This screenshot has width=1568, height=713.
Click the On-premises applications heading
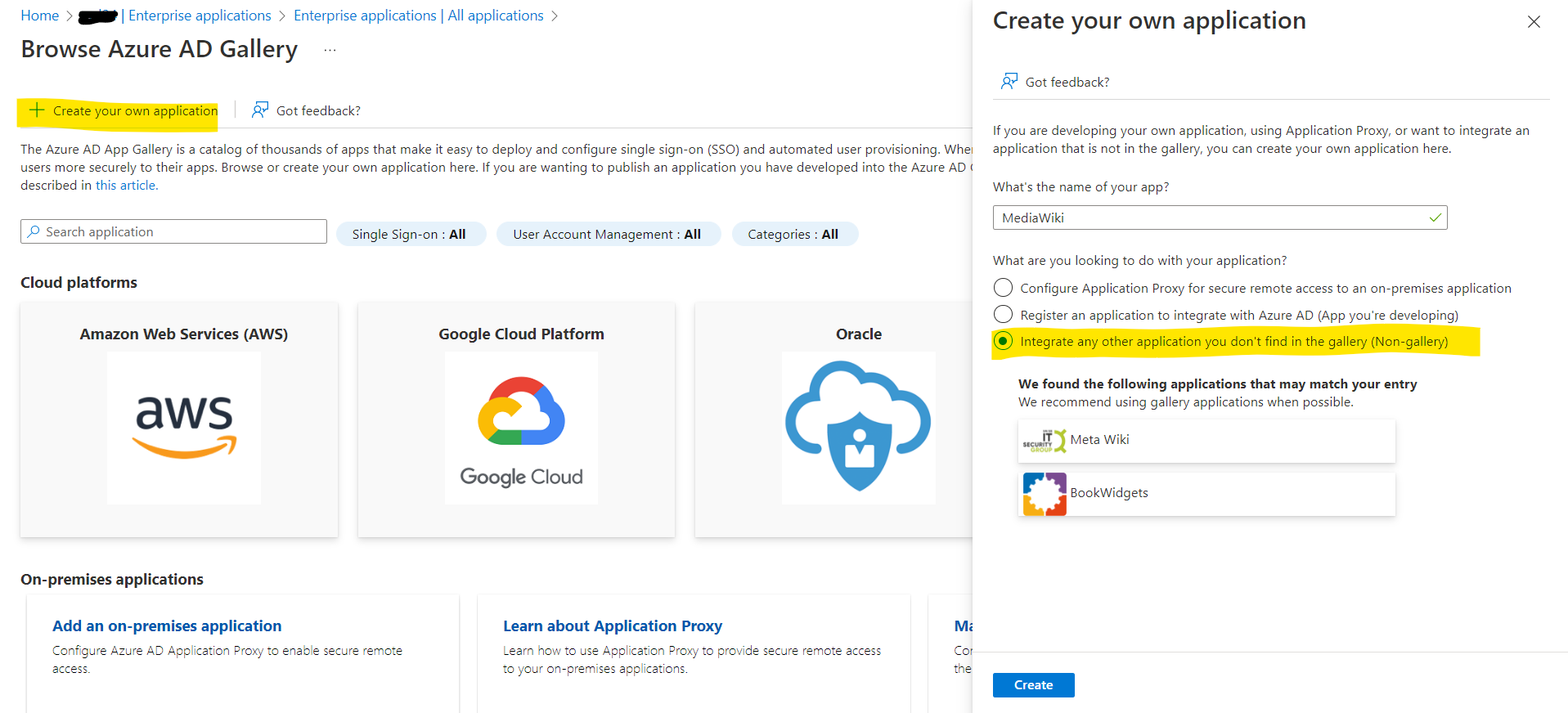point(112,579)
